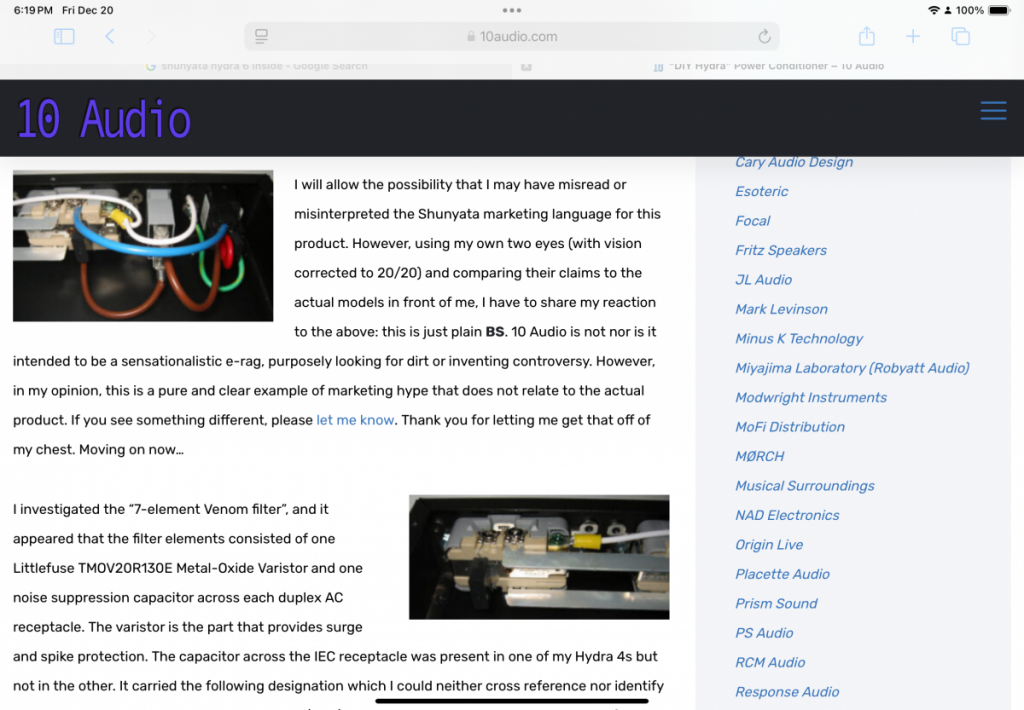Toggle the Safari sidebar icon
Screen dimensions: 1024x710
point(64,37)
